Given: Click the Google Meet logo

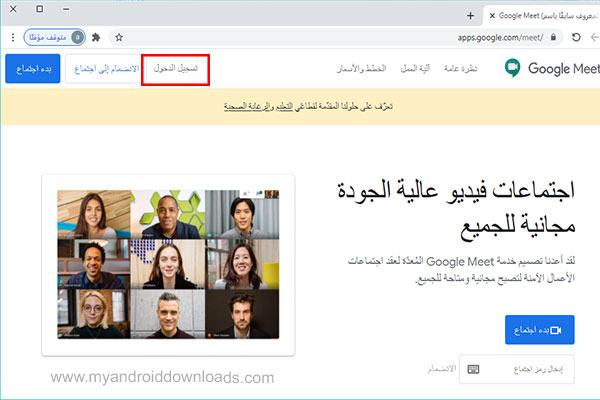Looking at the screenshot, I should [x=551, y=69].
